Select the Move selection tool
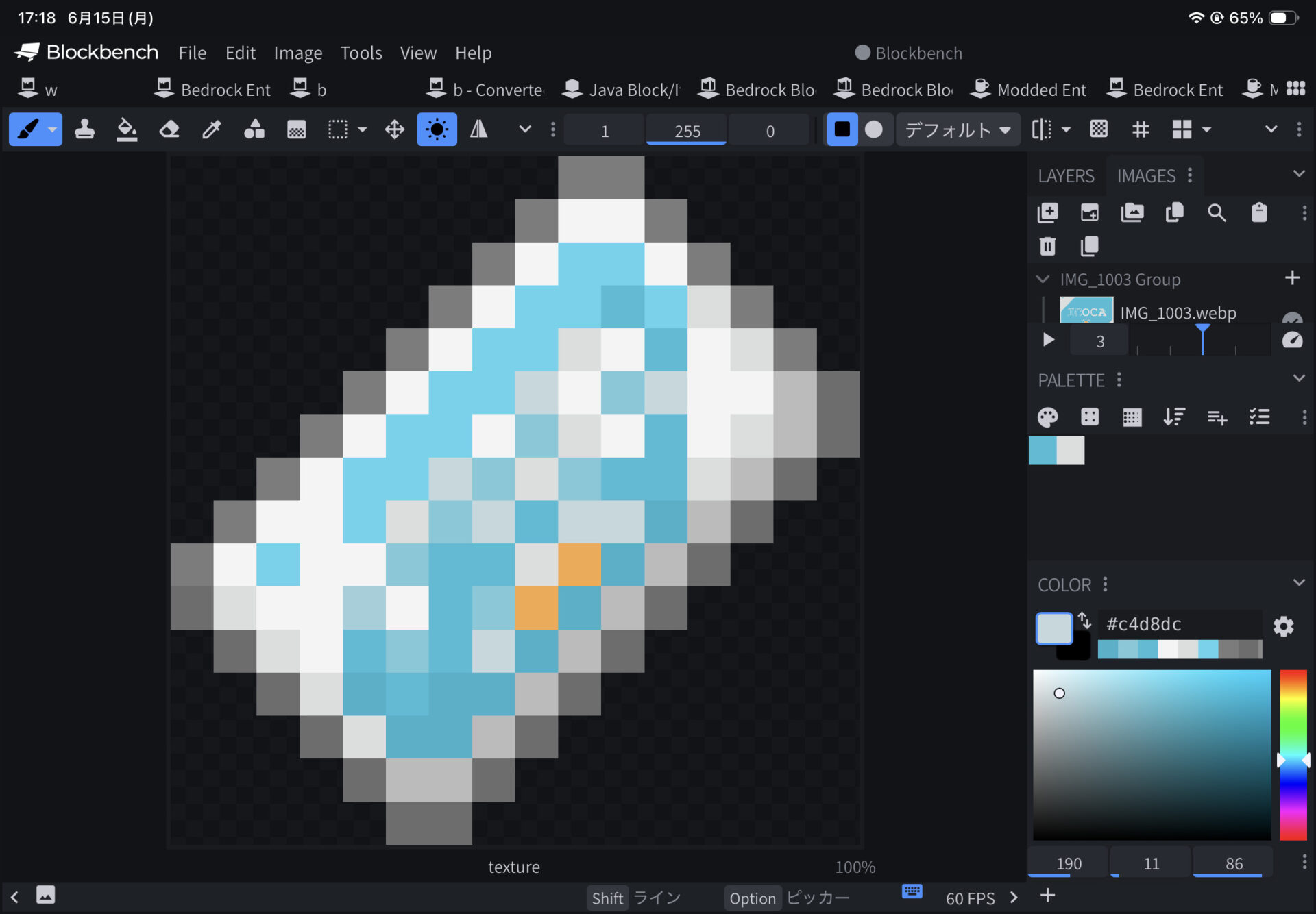 [395, 129]
